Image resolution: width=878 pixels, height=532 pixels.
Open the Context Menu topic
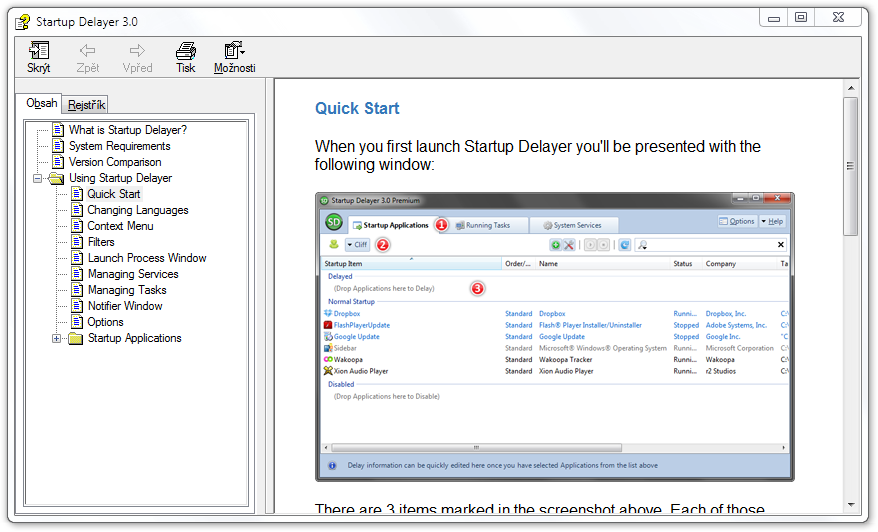point(120,226)
